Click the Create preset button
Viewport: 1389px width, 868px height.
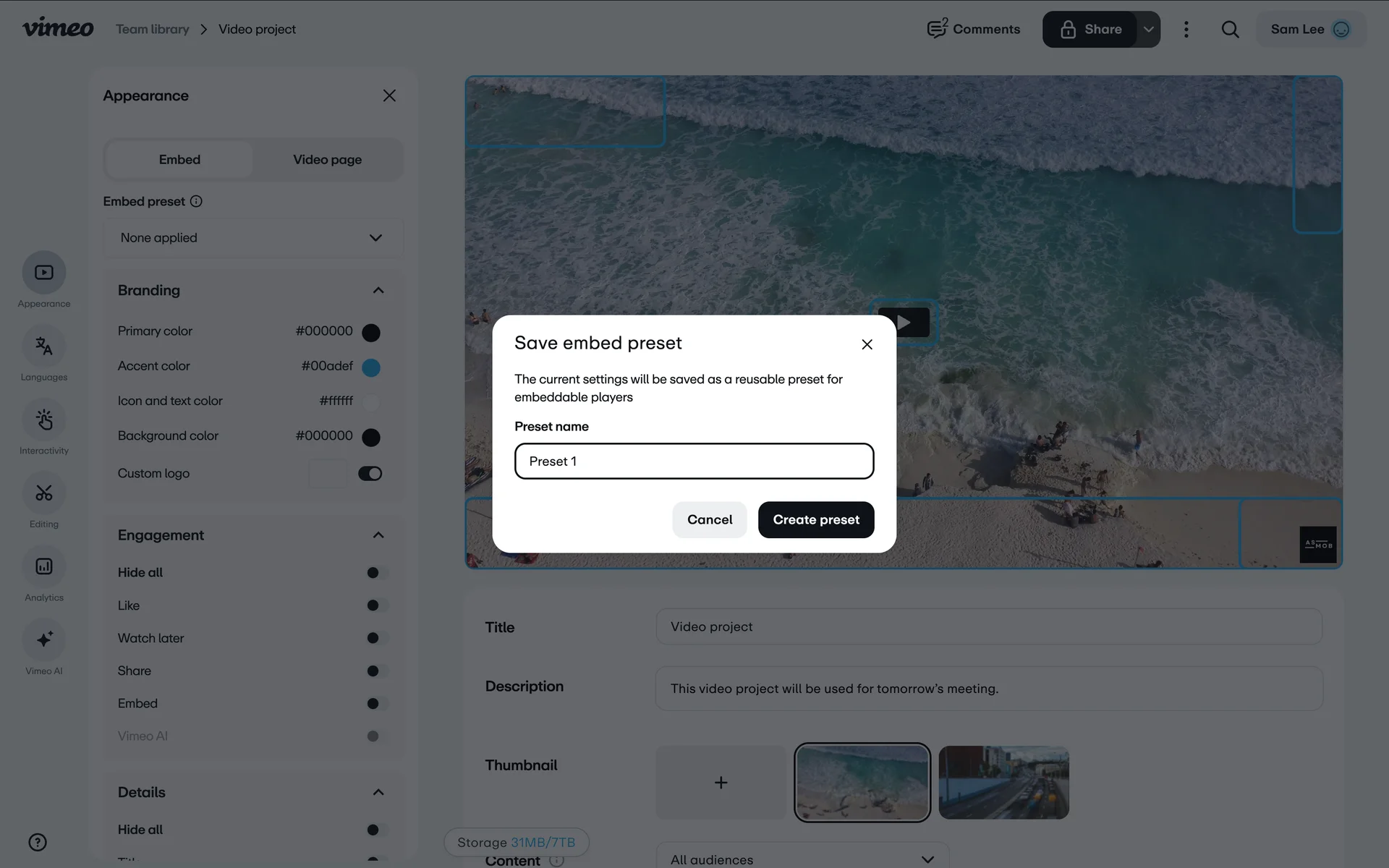815,519
